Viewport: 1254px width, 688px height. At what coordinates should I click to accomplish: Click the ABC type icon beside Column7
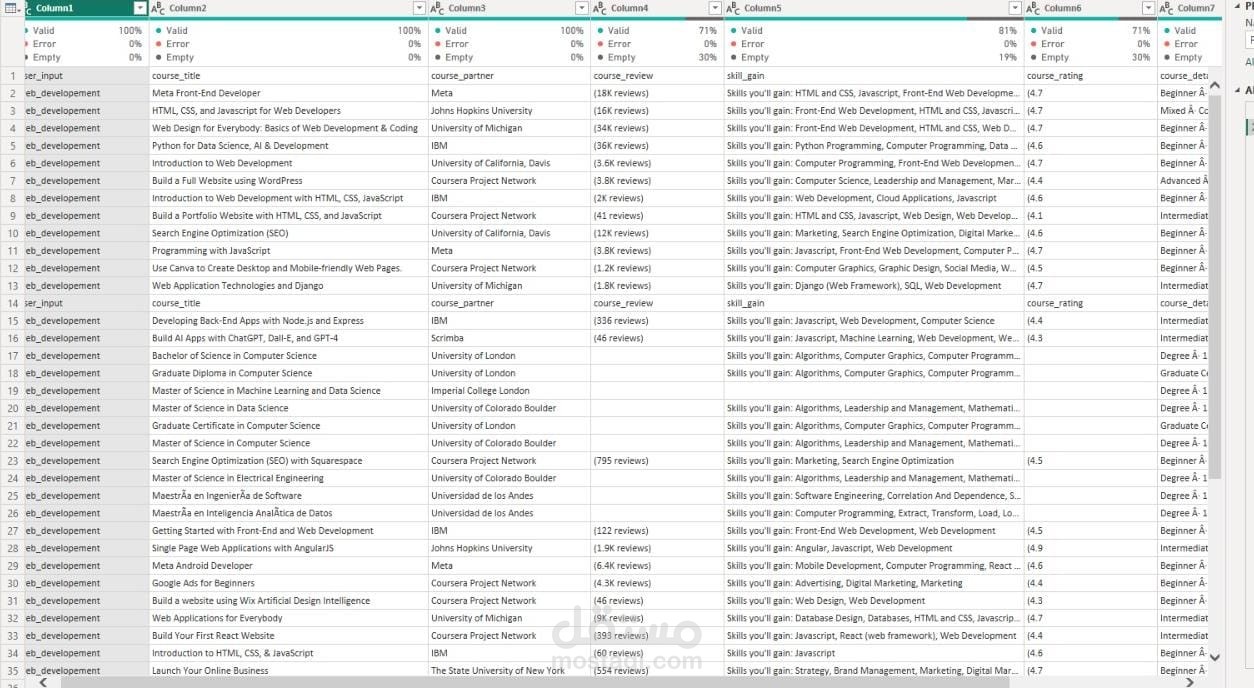click(x=1167, y=8)
